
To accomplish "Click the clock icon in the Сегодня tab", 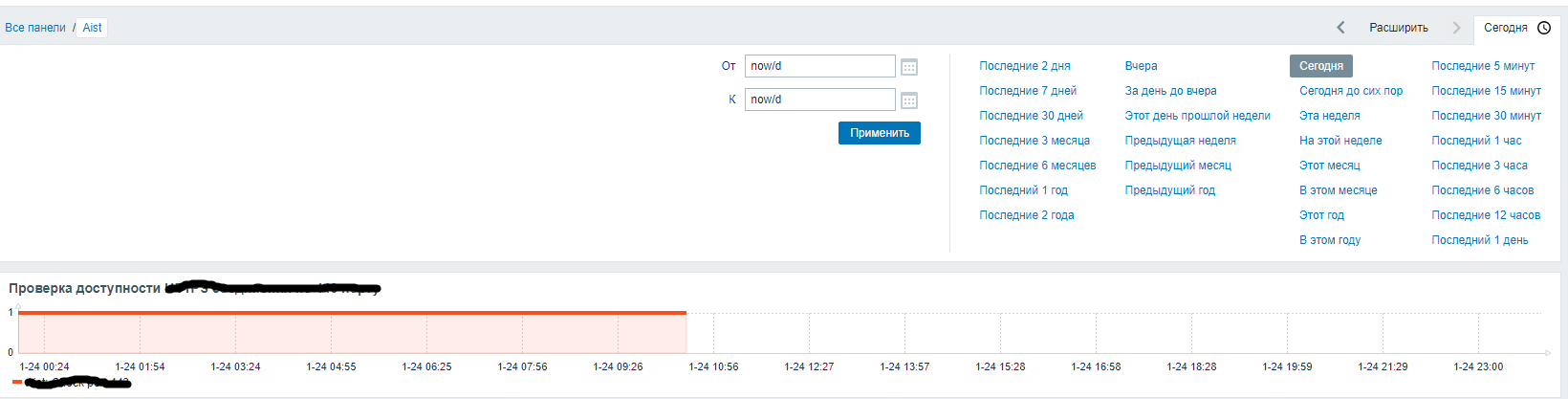I will coord(1544,28).
